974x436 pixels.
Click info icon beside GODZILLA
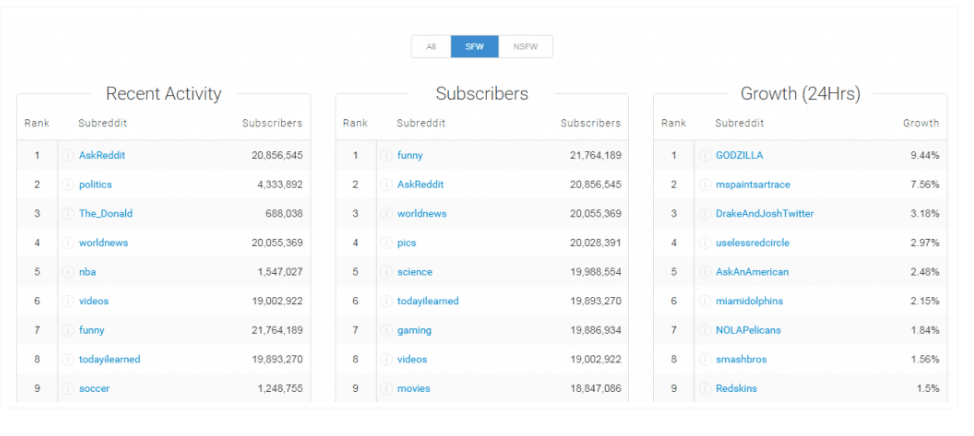(x=704, y=155)
